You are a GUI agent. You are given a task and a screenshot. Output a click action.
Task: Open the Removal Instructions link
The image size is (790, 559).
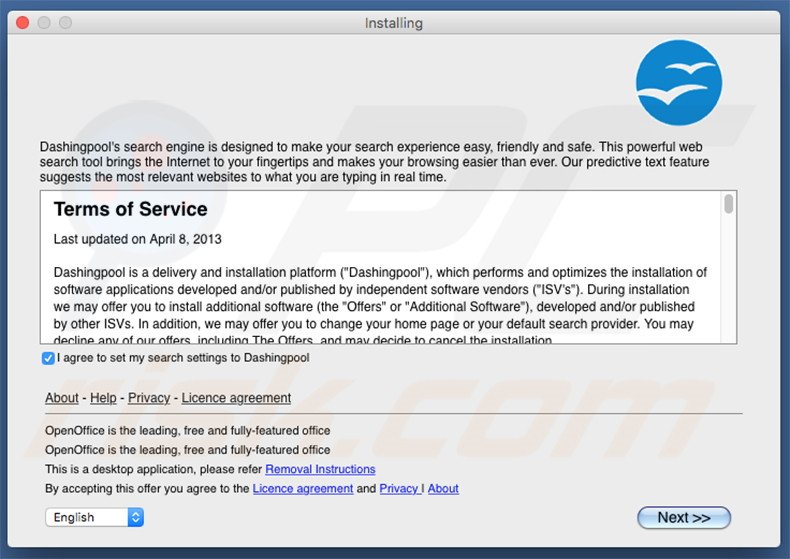tap(320, 469)
